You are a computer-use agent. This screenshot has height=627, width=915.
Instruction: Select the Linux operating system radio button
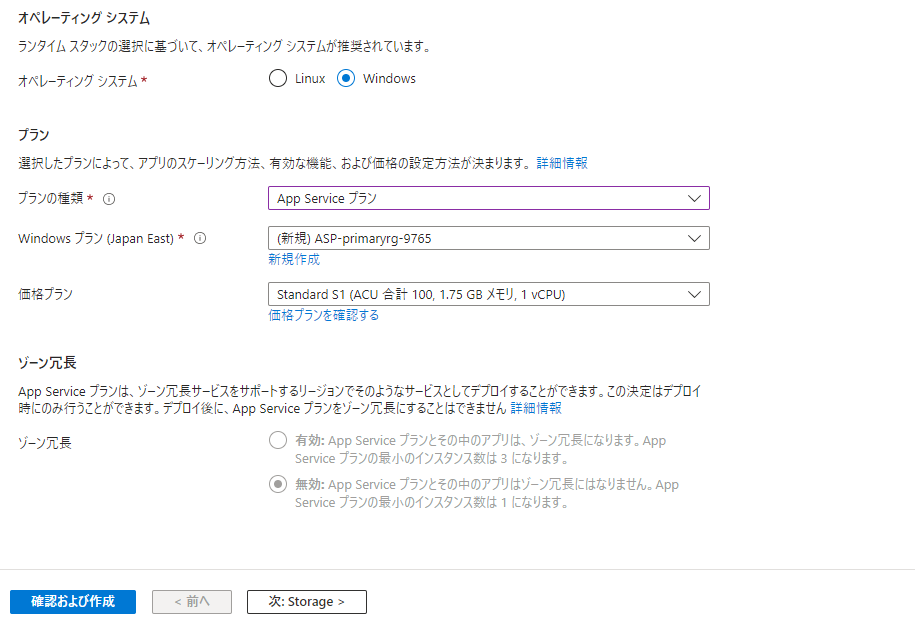[x=278, y=78]
